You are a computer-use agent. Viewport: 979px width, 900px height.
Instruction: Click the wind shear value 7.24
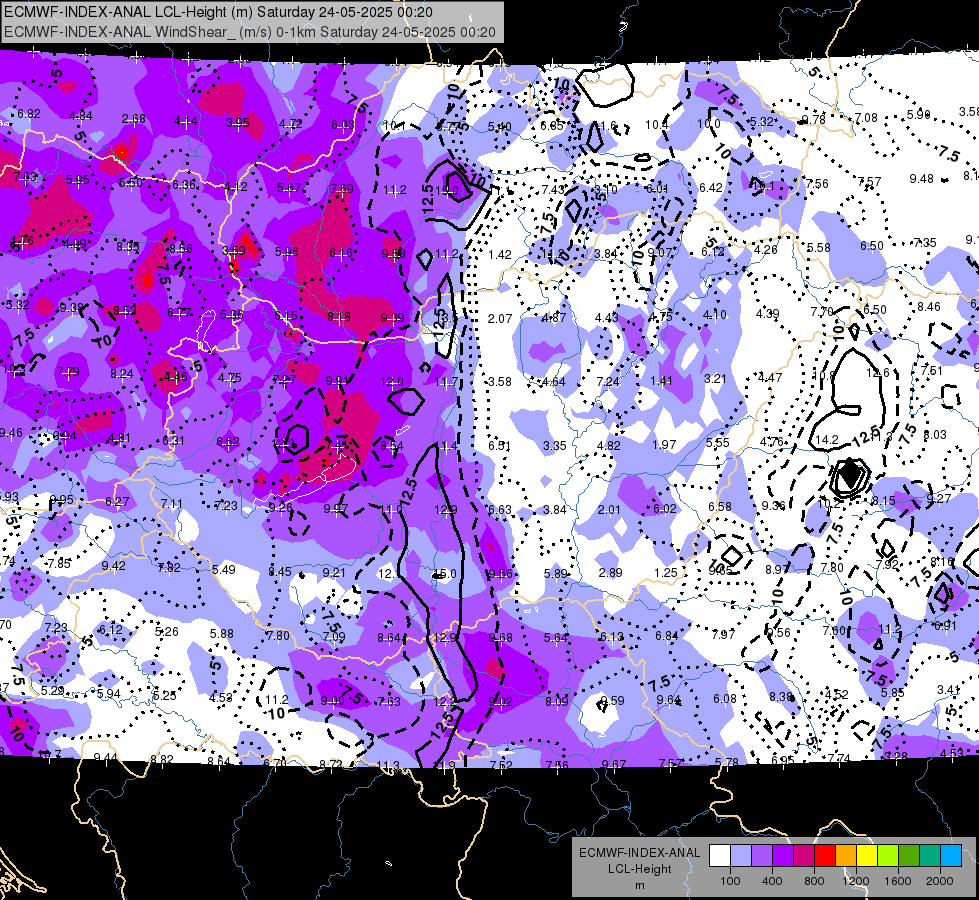point(608,382)
